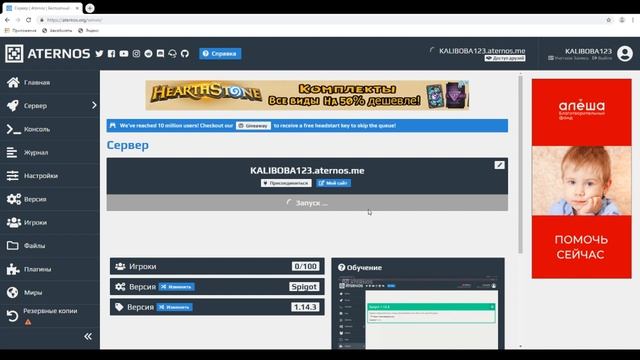
Task: Click Изменить next to 1.14.3 version
Action: click(x=174, y=307)
